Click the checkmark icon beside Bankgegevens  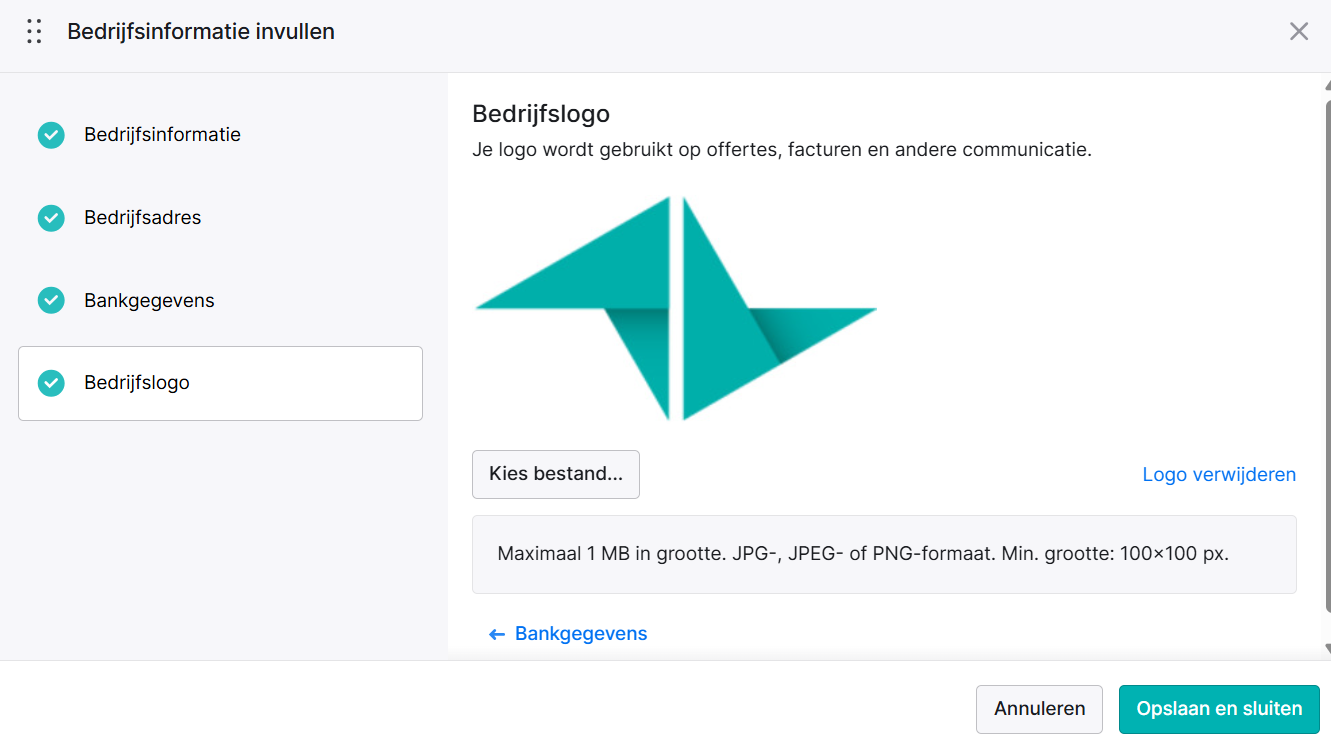tap(51, 300)
